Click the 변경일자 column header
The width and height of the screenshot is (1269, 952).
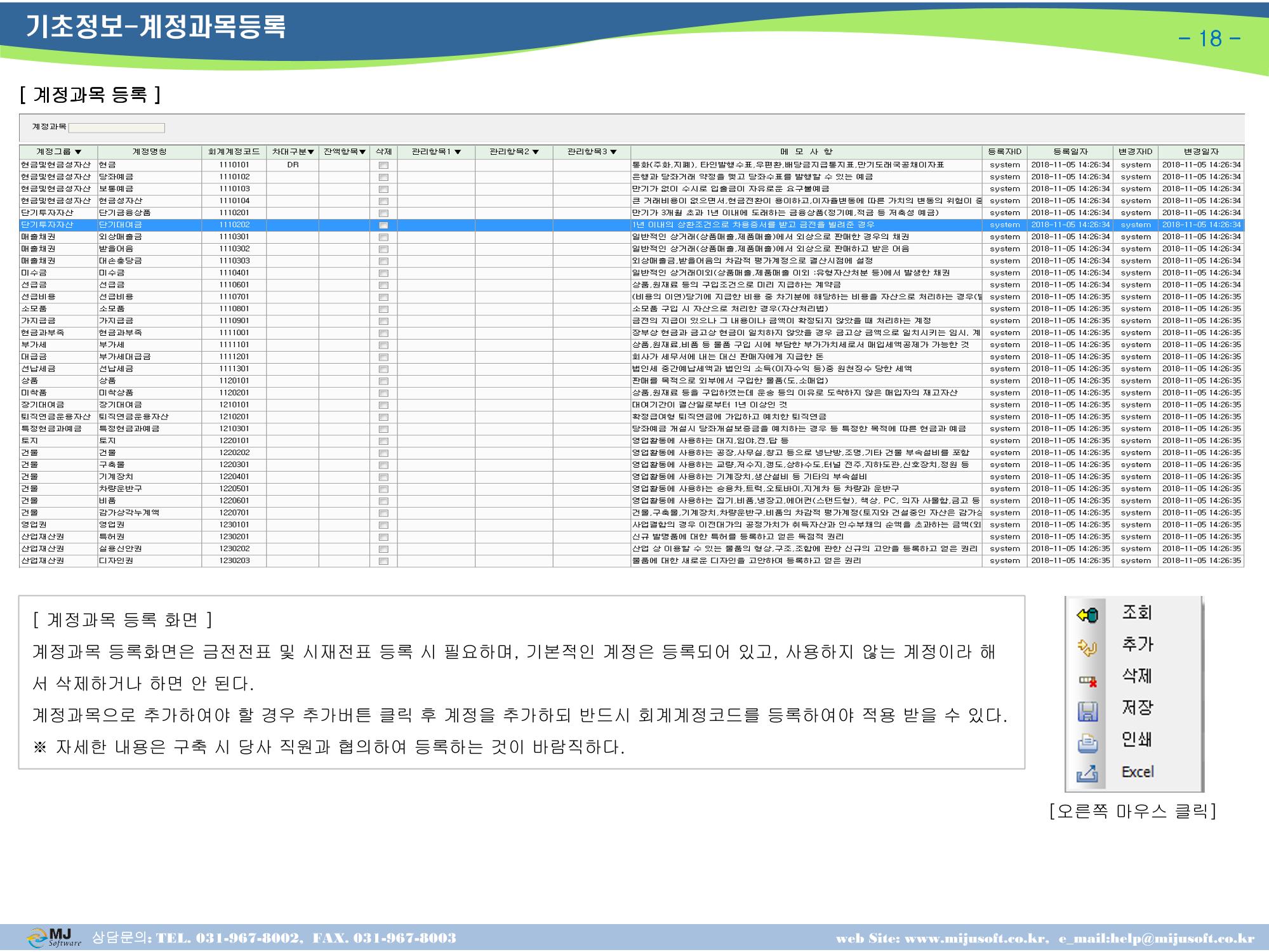(x=1201, y=152)
